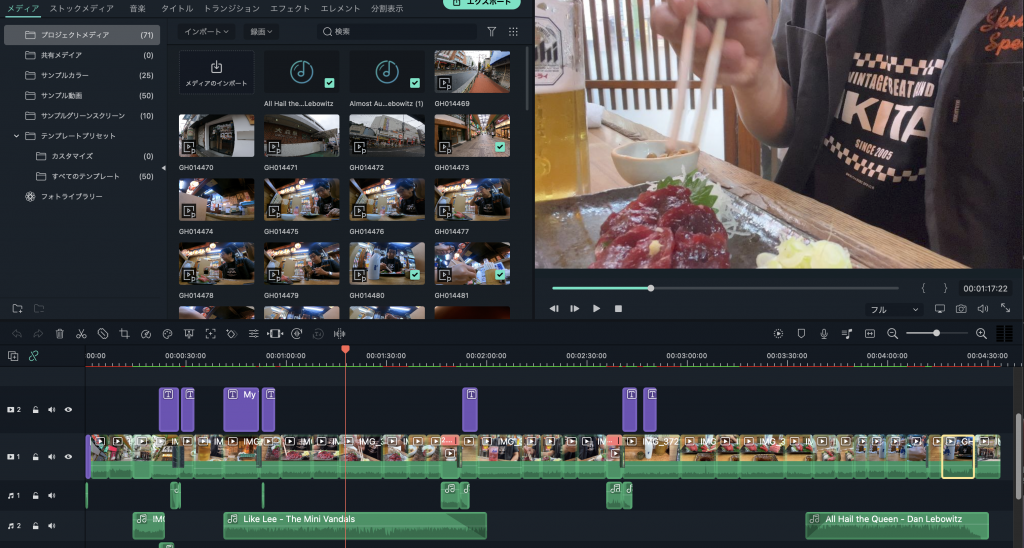The height and width of the screenshot is (548, 1024).
Task: Open the エフェクト tab
Action: coord(290,8)
